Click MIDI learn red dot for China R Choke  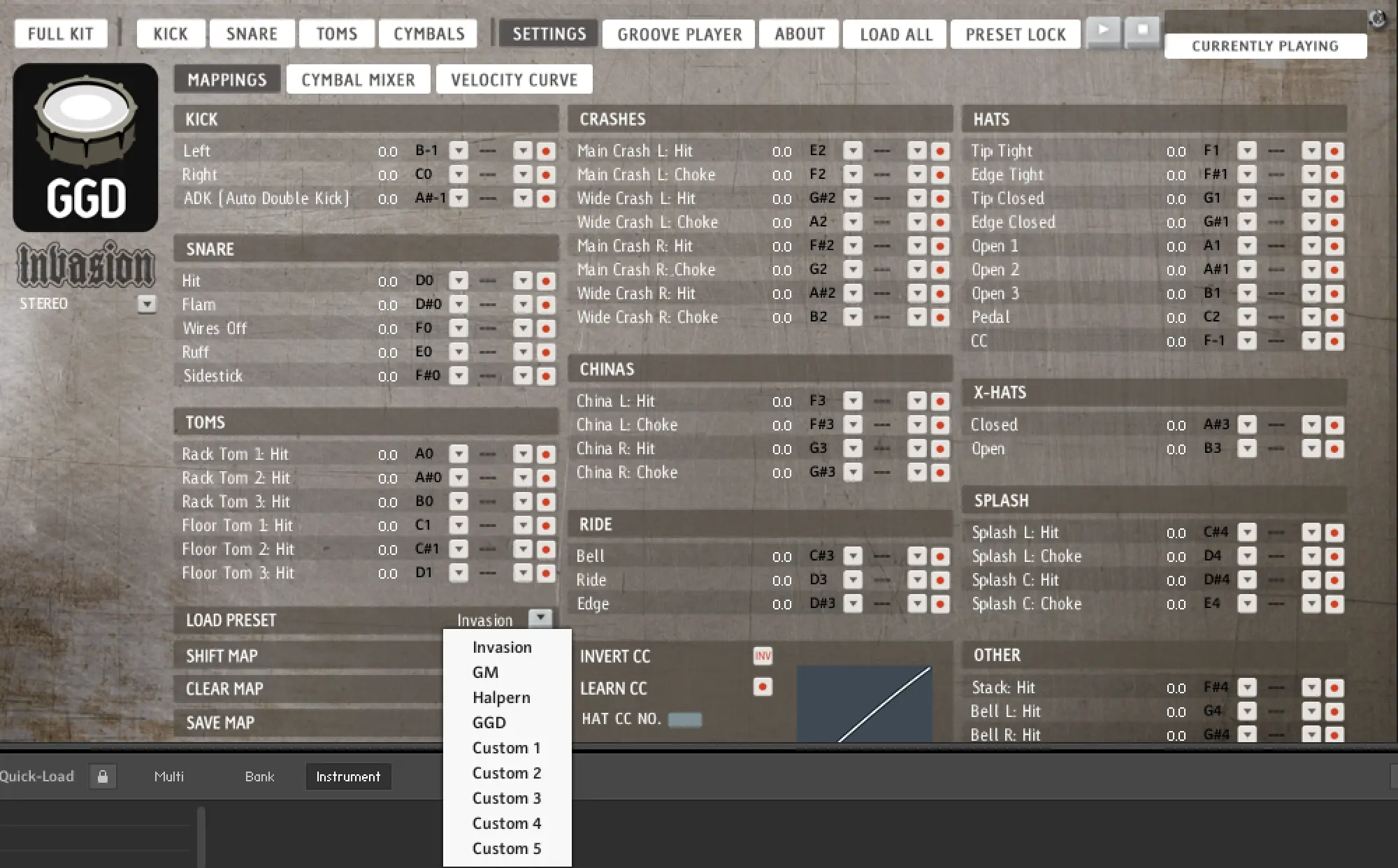pyautogui.click(x=940, y=472)
